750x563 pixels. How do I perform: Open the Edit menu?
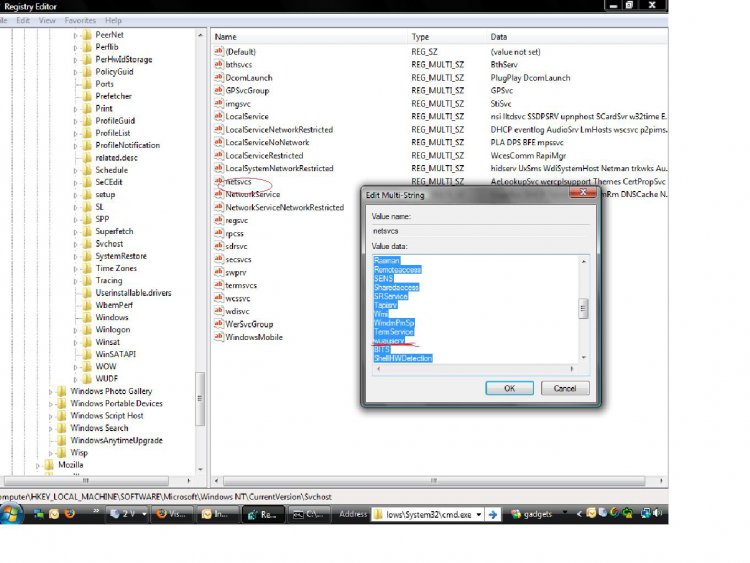point(22,21)
